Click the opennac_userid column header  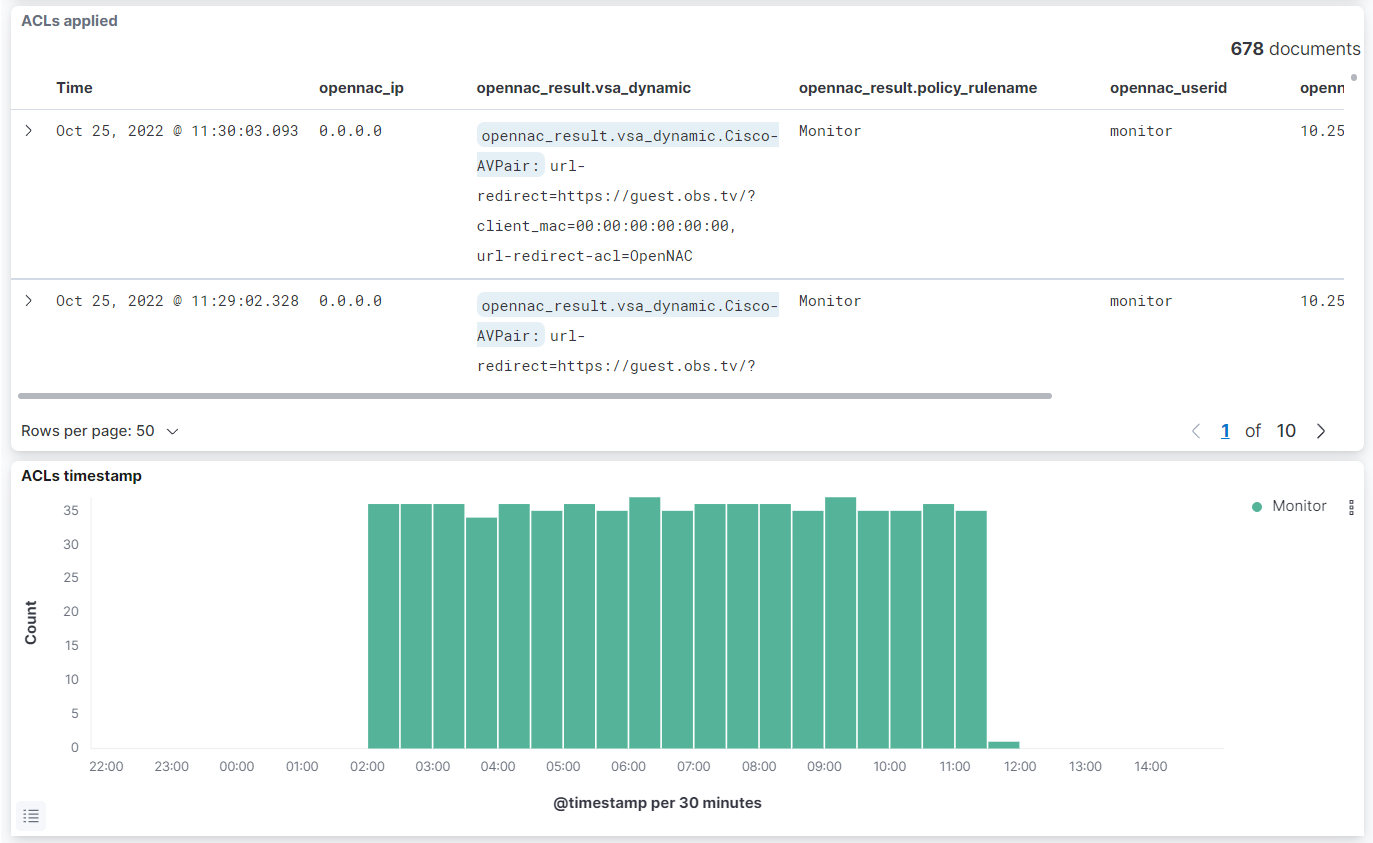coord(1168,88)
